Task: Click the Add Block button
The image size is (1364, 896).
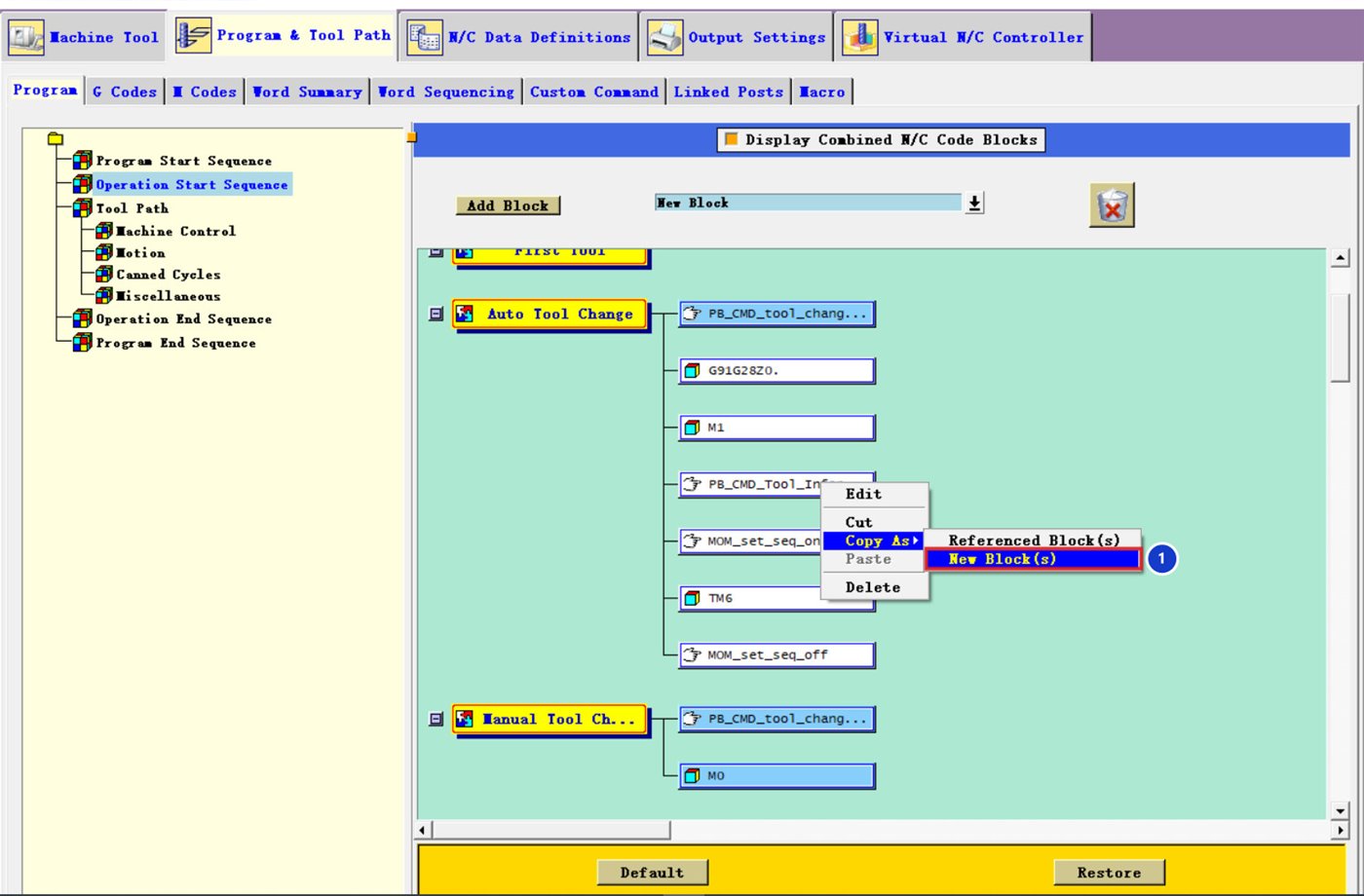Action: [508, 205]
